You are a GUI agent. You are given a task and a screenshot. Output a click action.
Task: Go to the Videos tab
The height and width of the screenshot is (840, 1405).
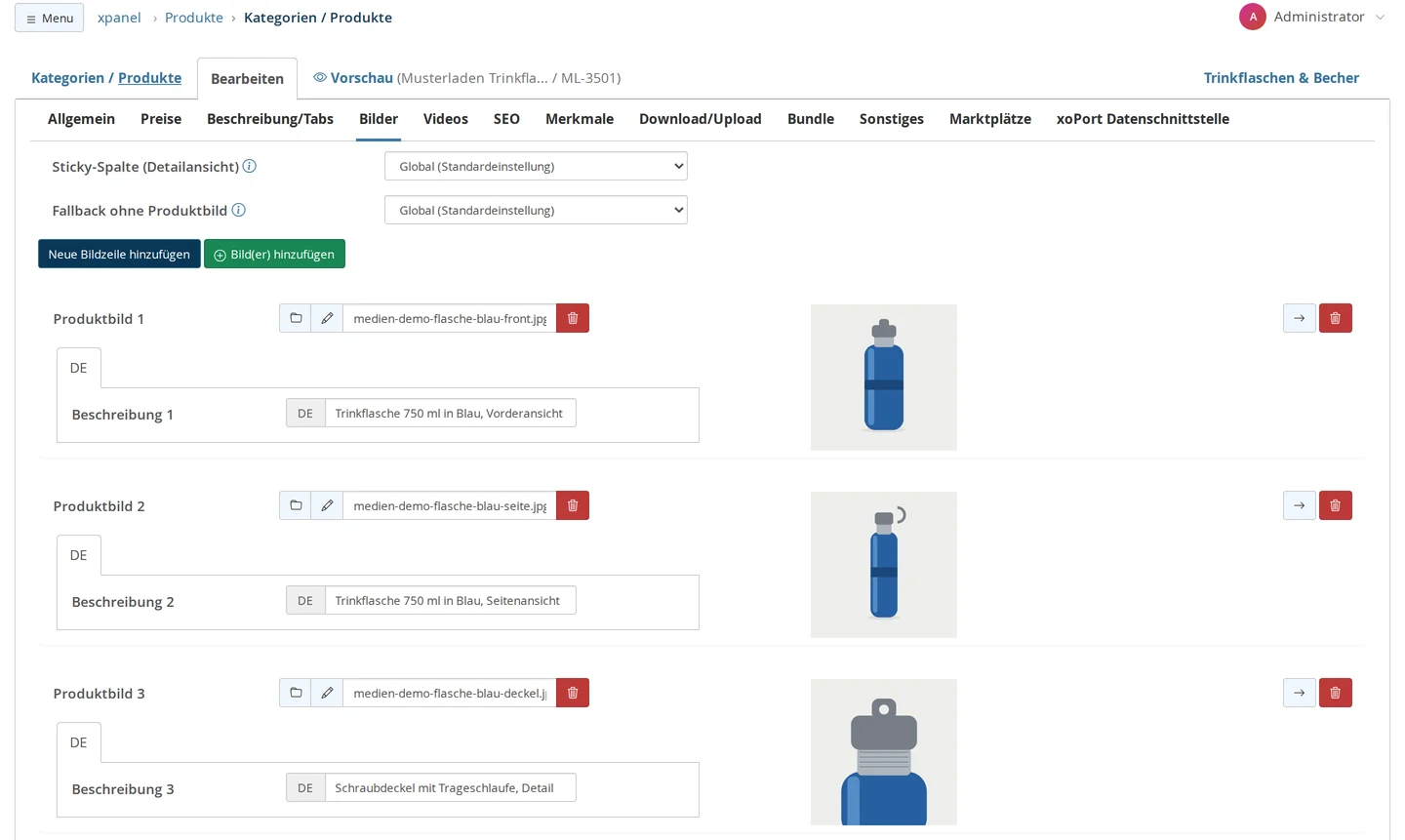[x=446, y=119]
